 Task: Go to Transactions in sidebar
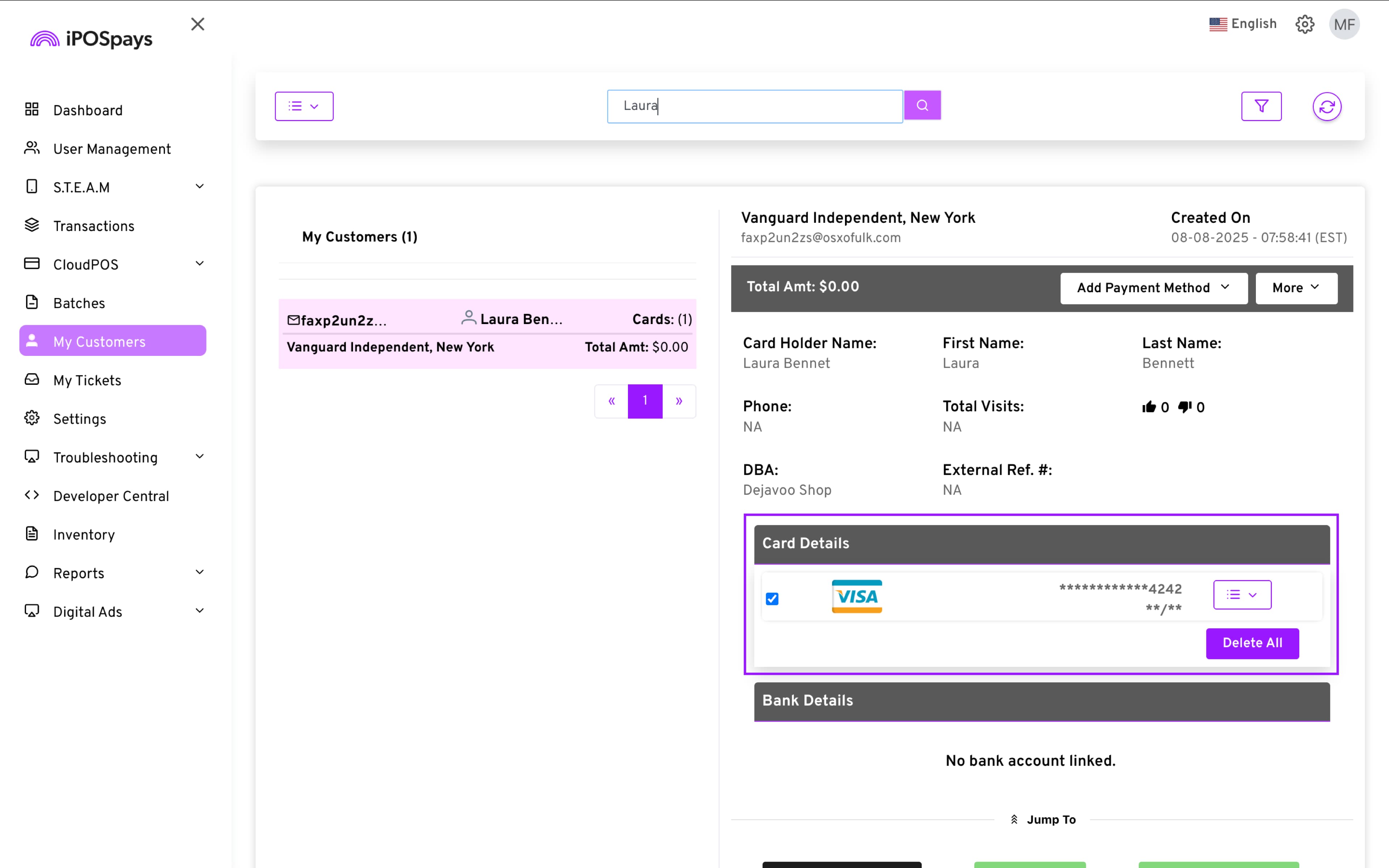94,226
